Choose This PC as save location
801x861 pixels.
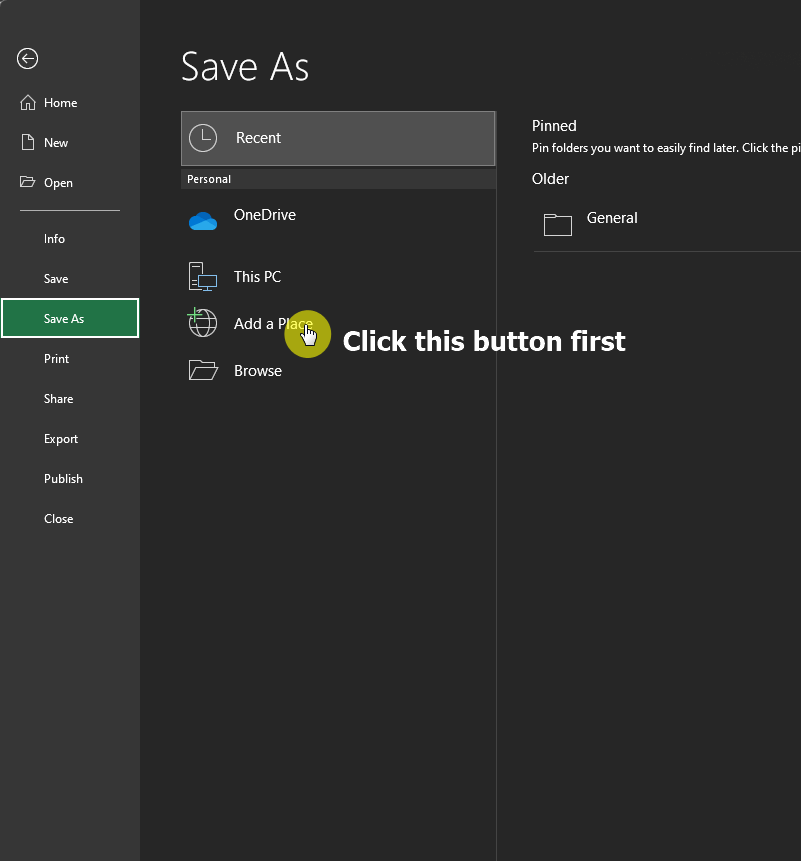pyautogui.click(x=338, y=276)
